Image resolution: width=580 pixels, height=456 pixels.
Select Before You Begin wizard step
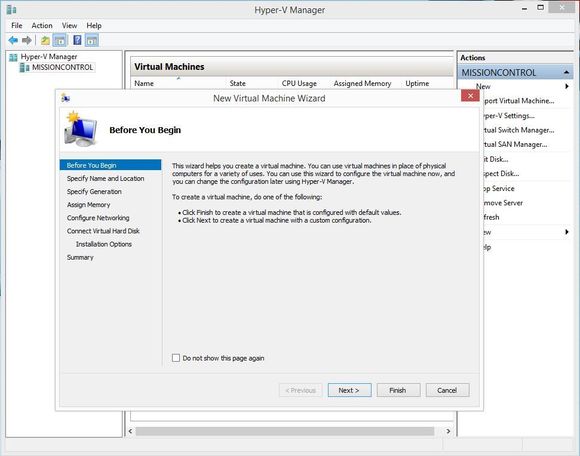point(110,165)
